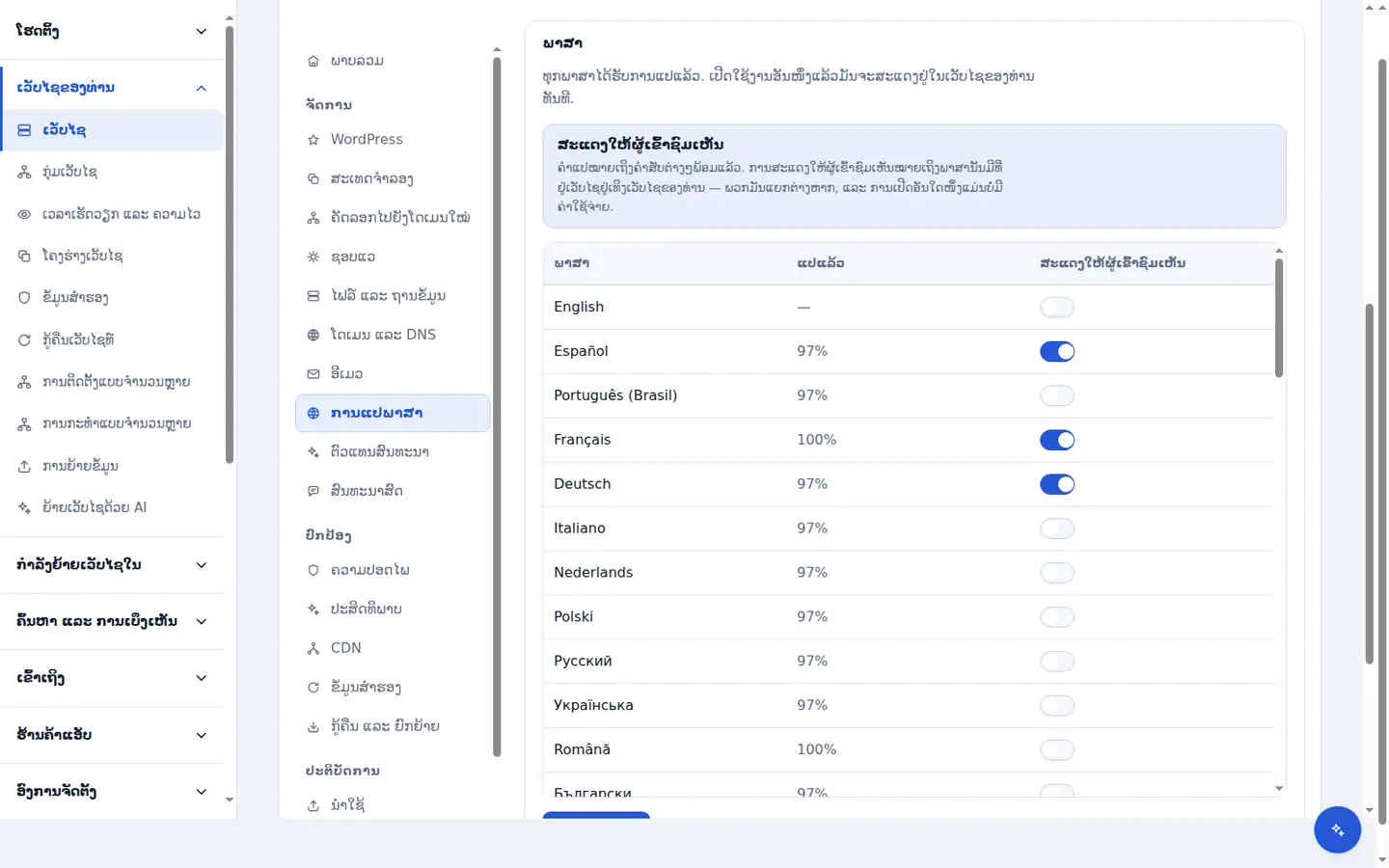Click the download icon for ກູ້ຄືນ ແລະ ຍົກຍ້າຍ

313,726
